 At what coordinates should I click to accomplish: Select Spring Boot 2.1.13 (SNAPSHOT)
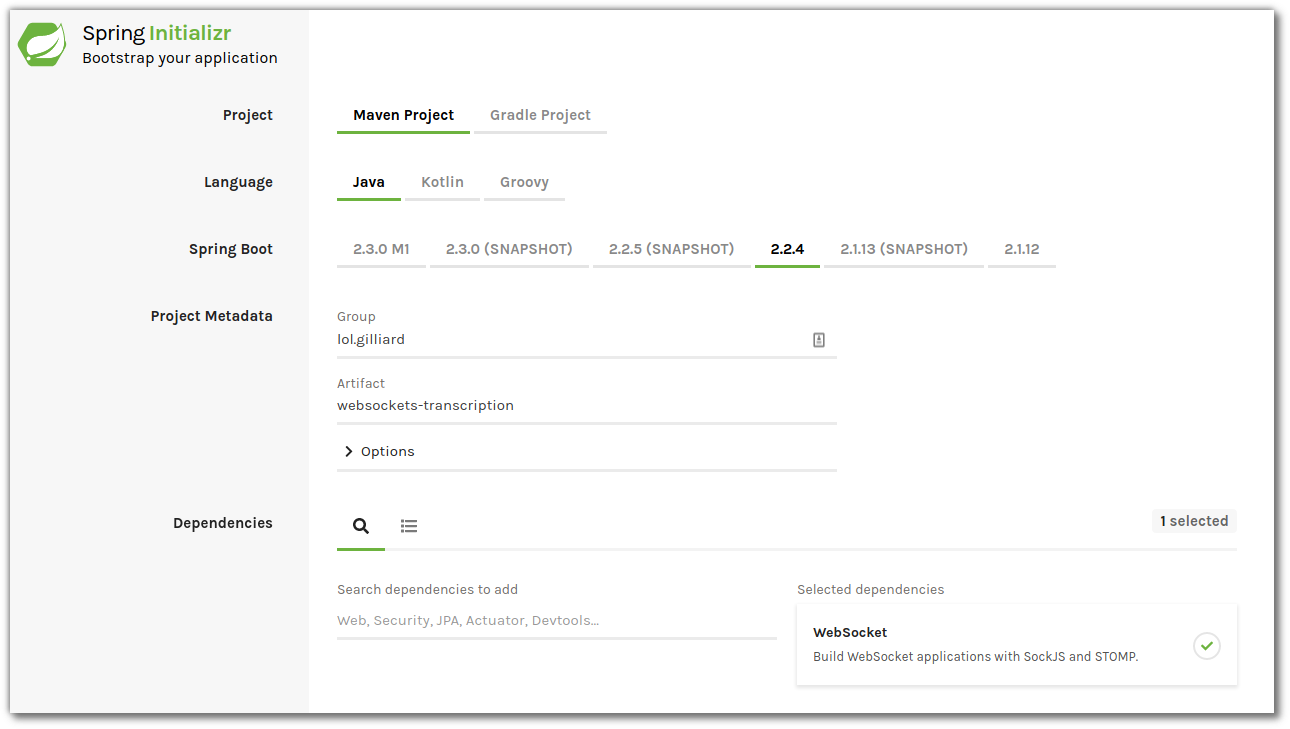(904, 249)
